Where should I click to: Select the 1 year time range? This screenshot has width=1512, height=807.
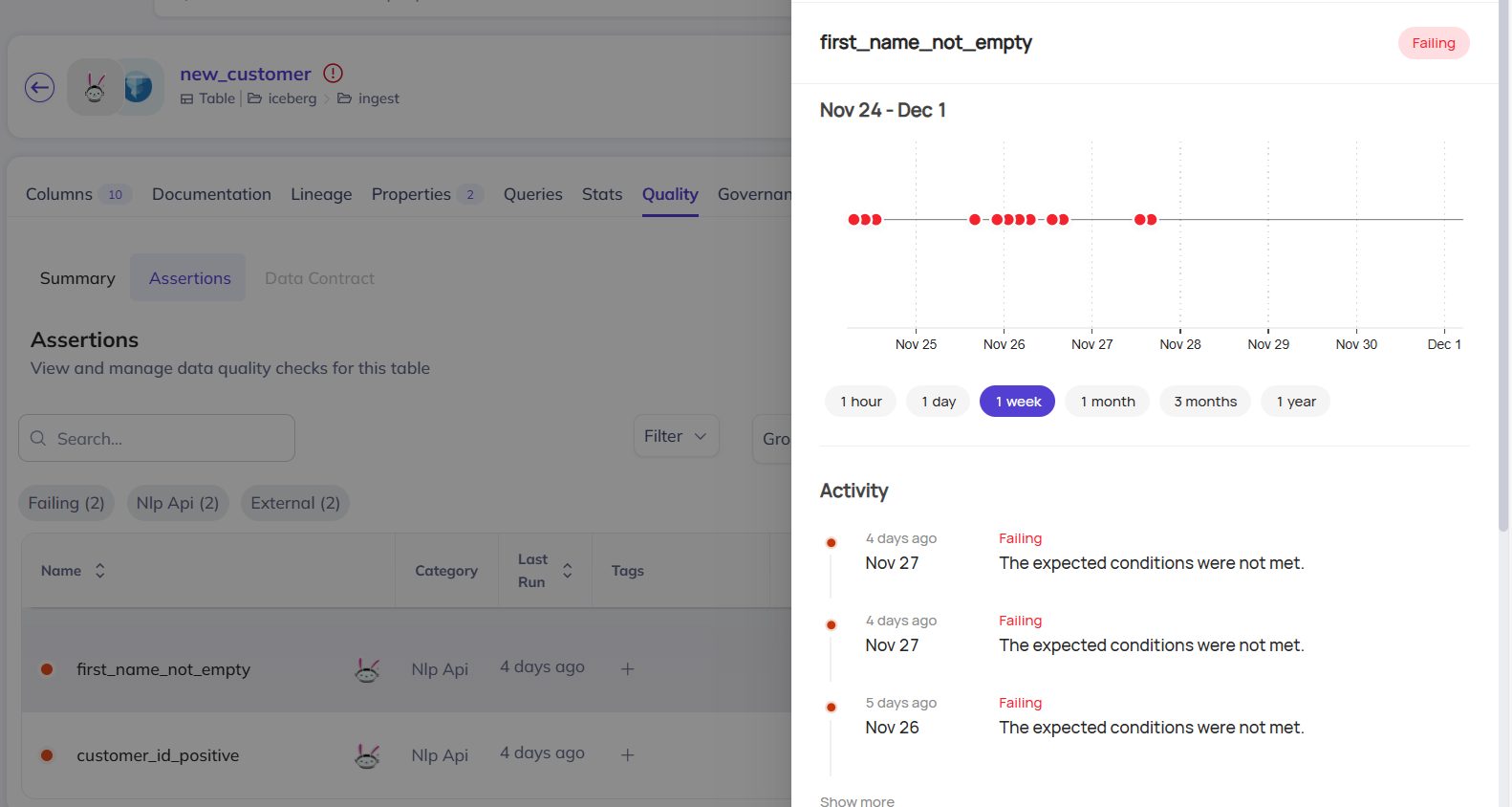tap(1296, 402)
